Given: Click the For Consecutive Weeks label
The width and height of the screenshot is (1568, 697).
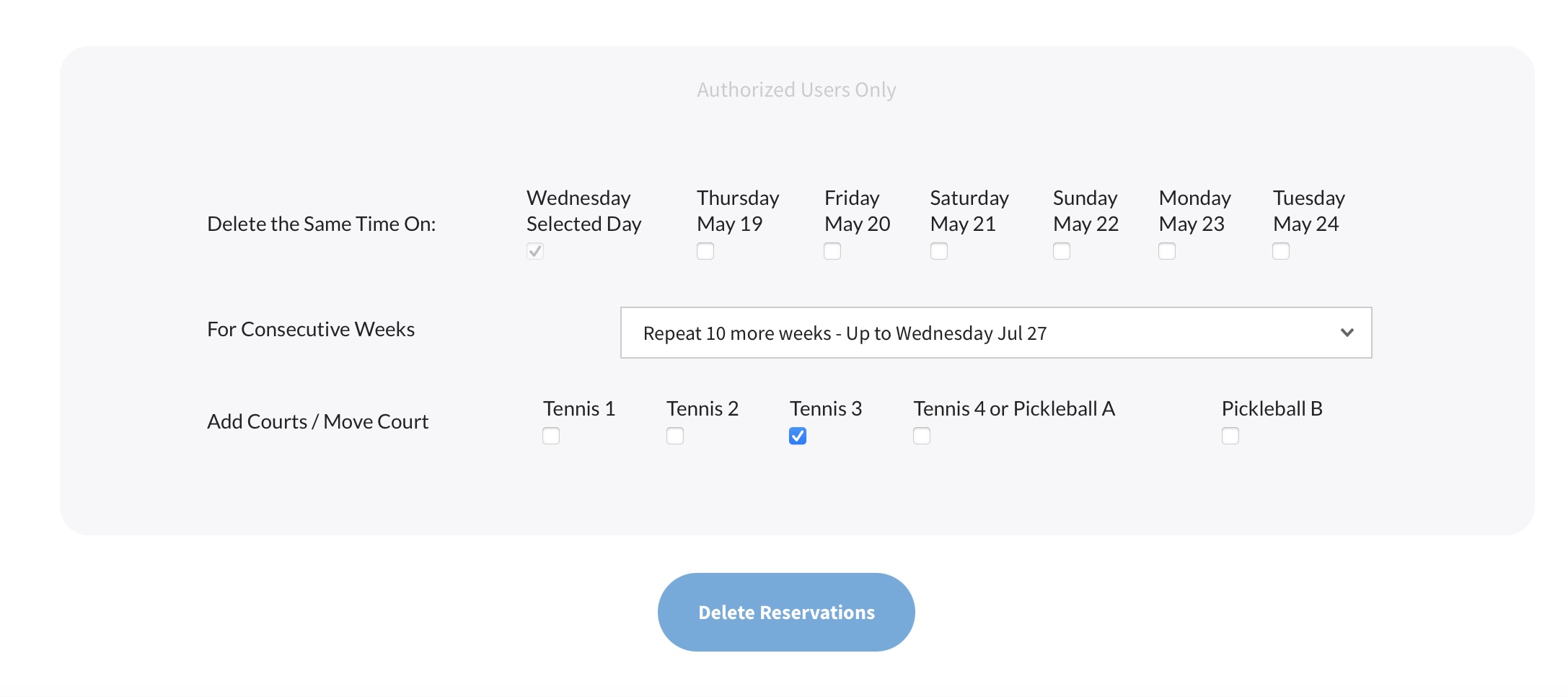Looking at the screenshot, I should (x=311, y=329).
